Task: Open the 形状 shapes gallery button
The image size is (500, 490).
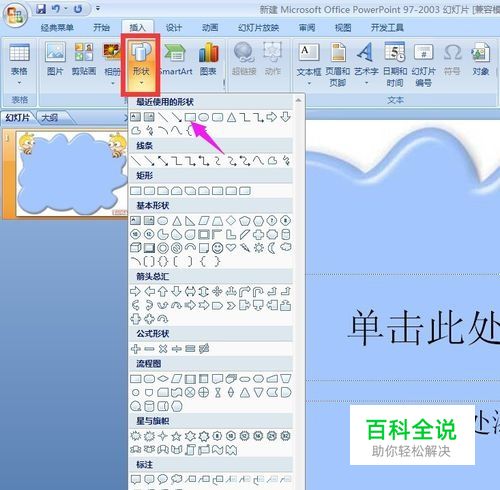Action: coord(141,65)
